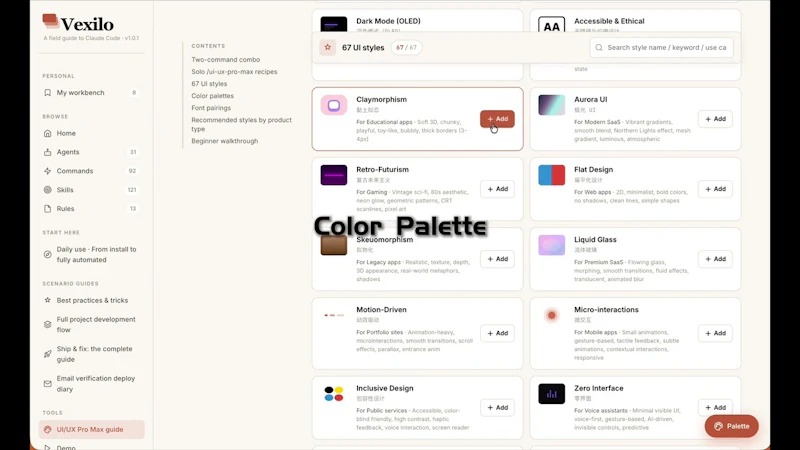Select the Liquid Glass card title

click(595, 240)
